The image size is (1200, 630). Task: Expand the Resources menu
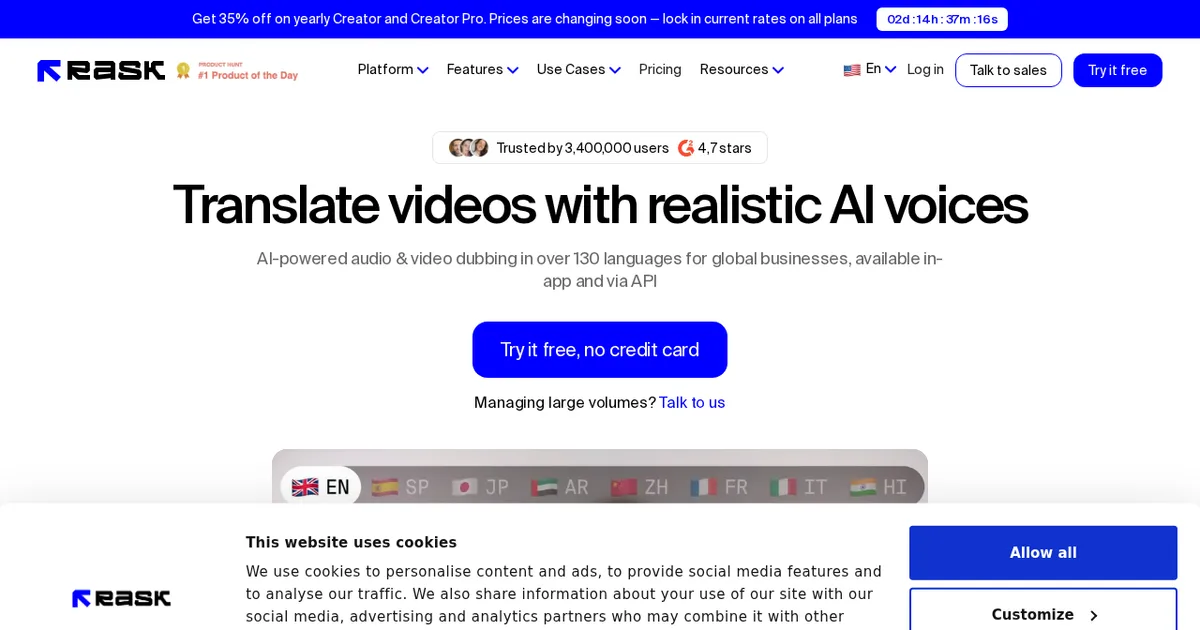[x=742, y=70]
